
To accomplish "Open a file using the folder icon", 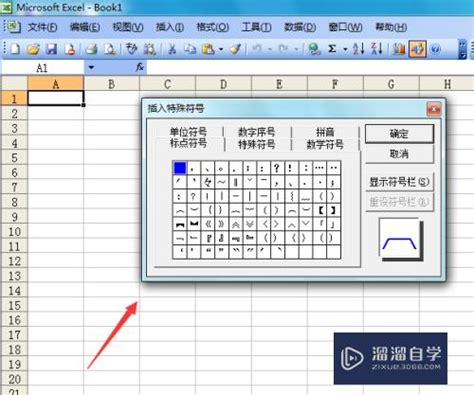I will click(x=33, y=49).
